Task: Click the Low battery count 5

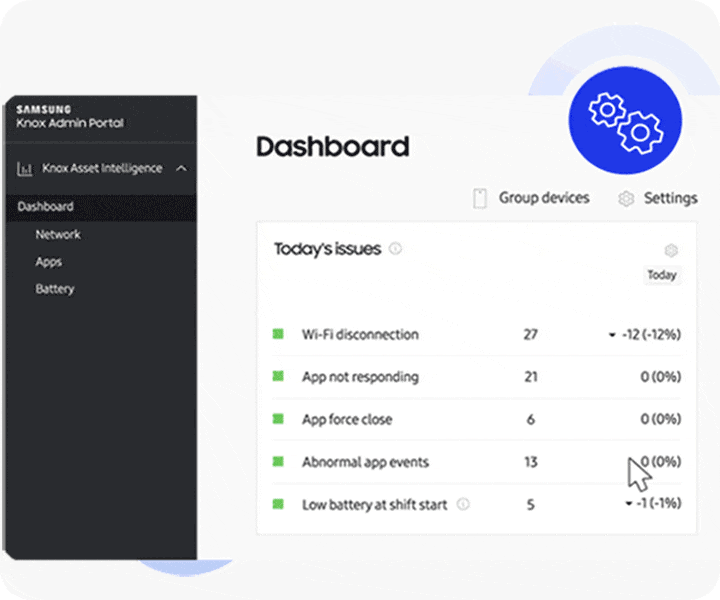Action: point(530,505)
